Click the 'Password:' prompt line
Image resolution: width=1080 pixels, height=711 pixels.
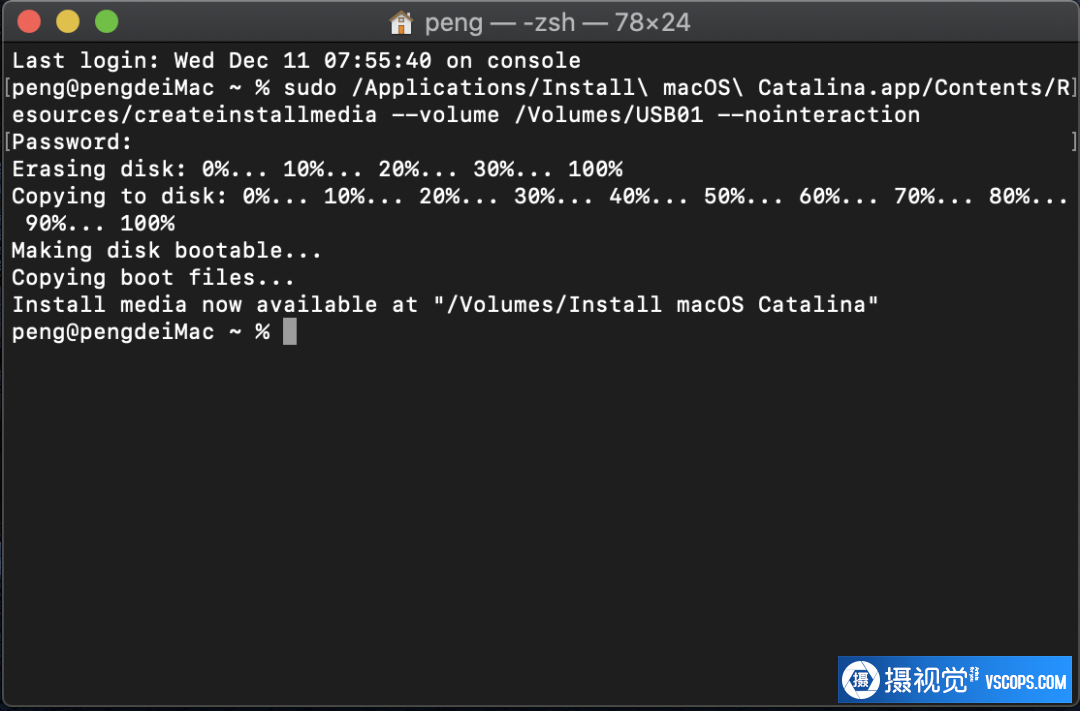coord(72,142)
